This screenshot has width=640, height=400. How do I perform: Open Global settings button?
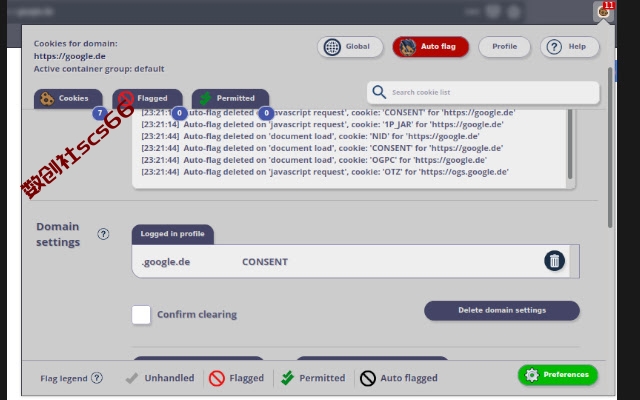point(350,47)
